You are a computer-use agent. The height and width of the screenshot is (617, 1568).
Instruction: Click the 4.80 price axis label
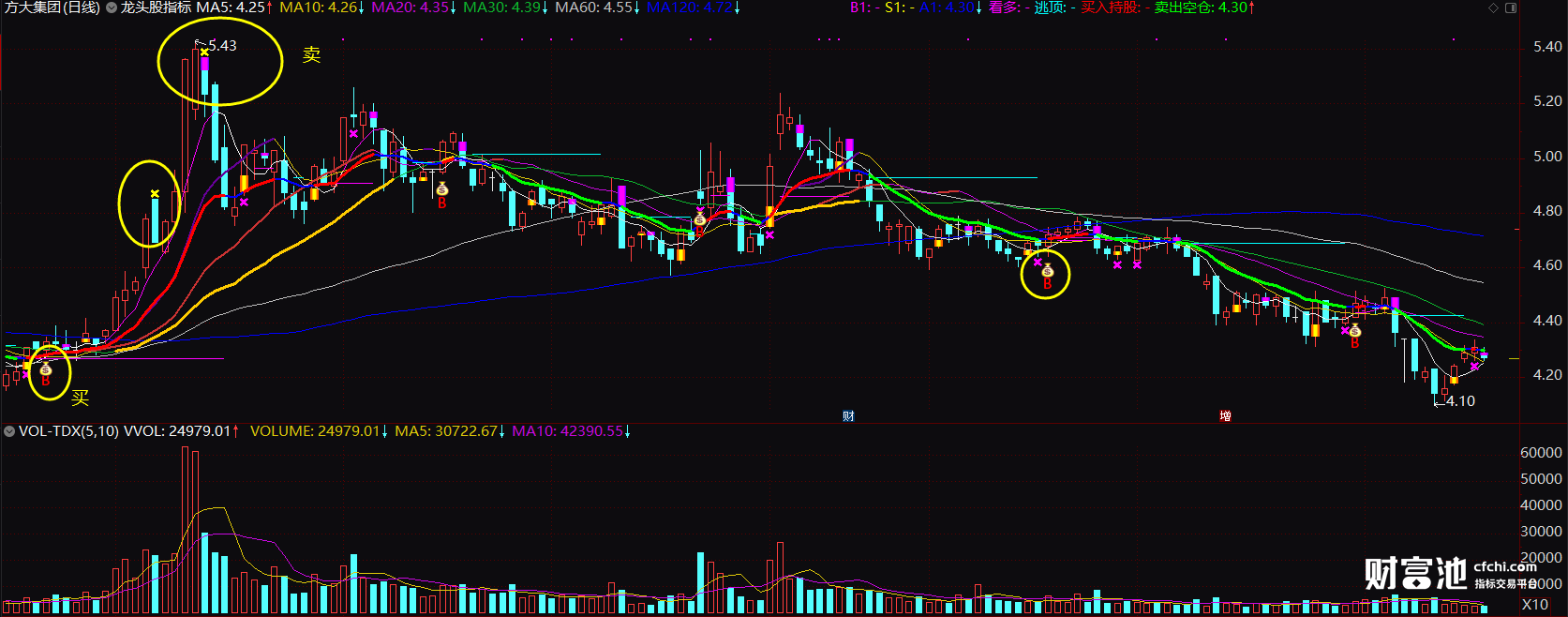point(1547,211)
